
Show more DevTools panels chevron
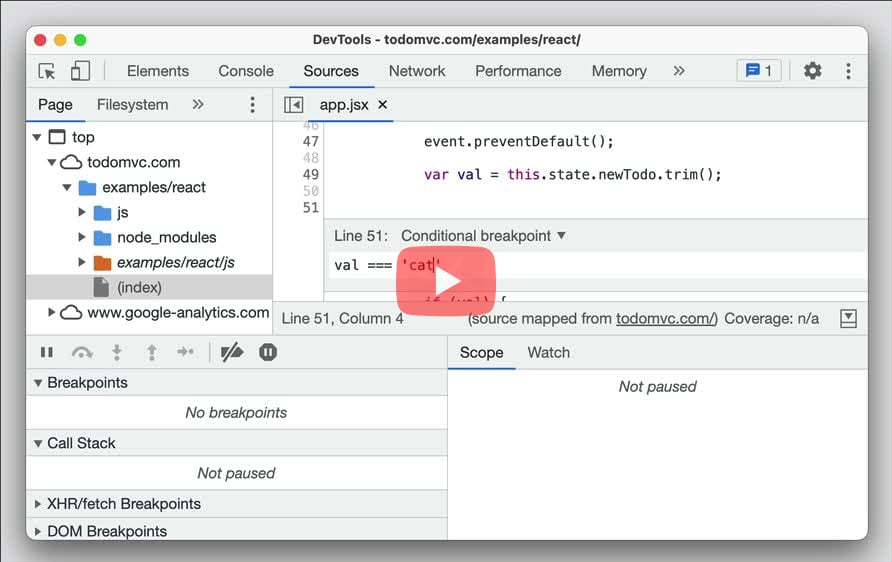click(679, 71)
